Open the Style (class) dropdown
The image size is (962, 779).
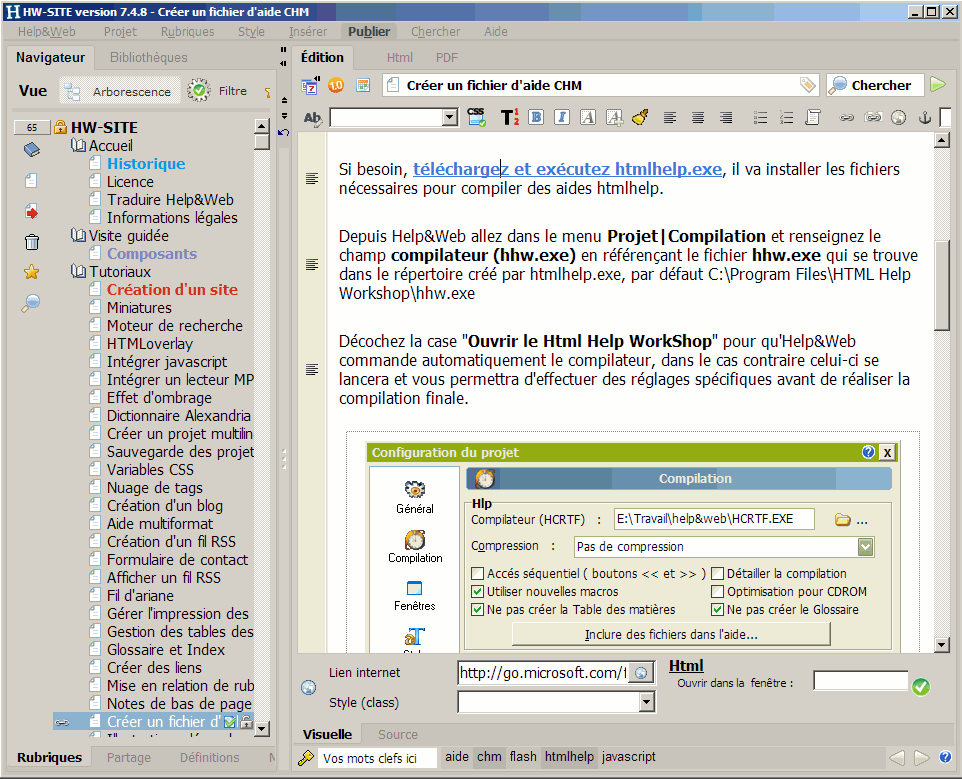[x=647, y=702]
